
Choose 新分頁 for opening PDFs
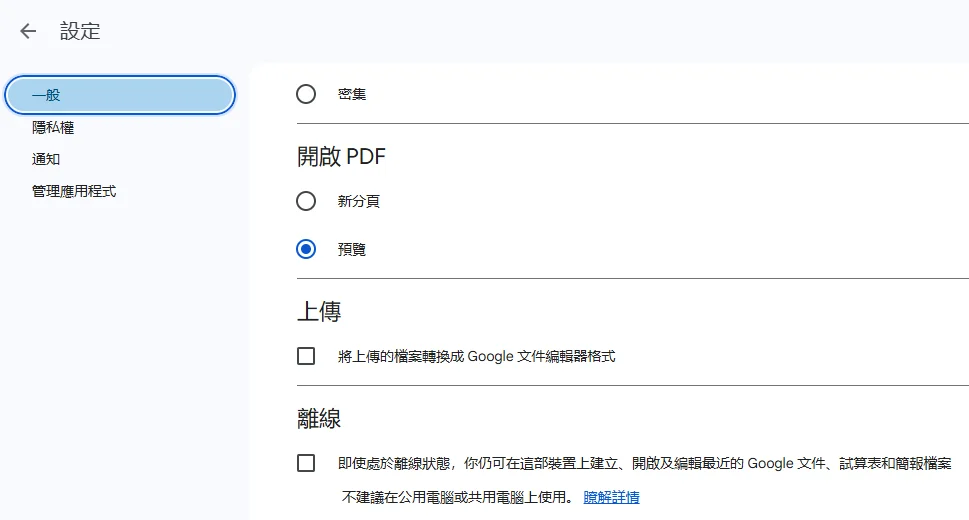pyautogui.click(x=306, y=201)
